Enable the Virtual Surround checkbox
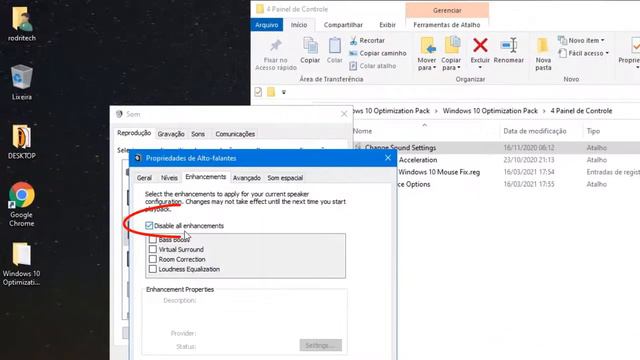 [153, 249]
